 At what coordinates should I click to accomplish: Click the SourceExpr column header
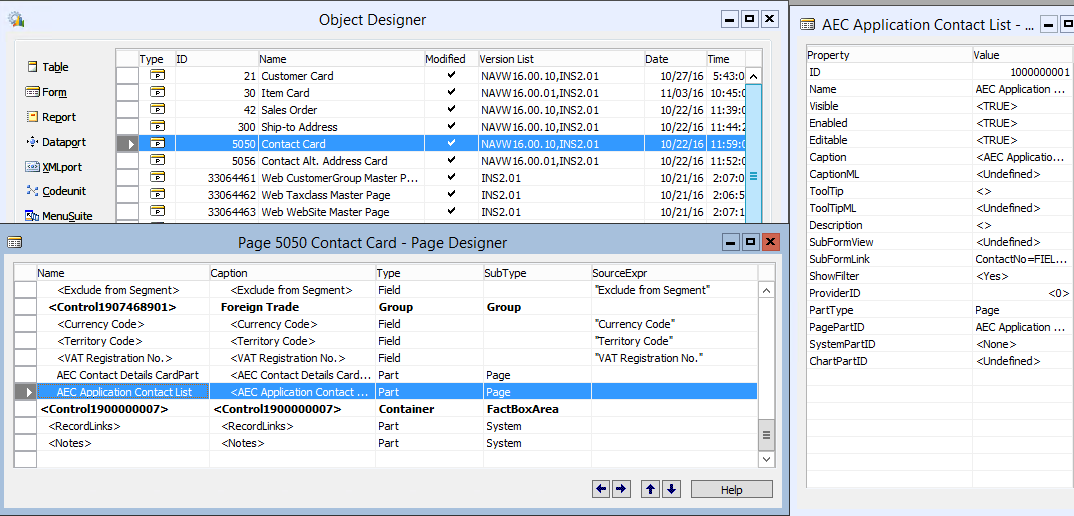(x=675, y=273)
